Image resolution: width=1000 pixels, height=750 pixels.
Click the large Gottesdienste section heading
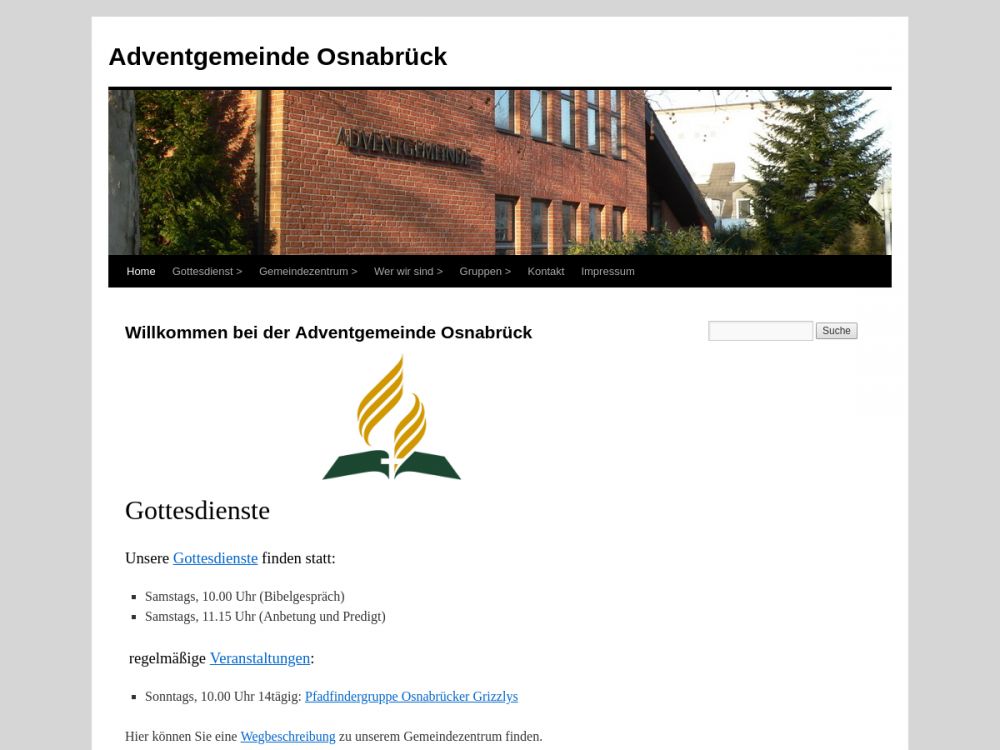tap(197, 510)
